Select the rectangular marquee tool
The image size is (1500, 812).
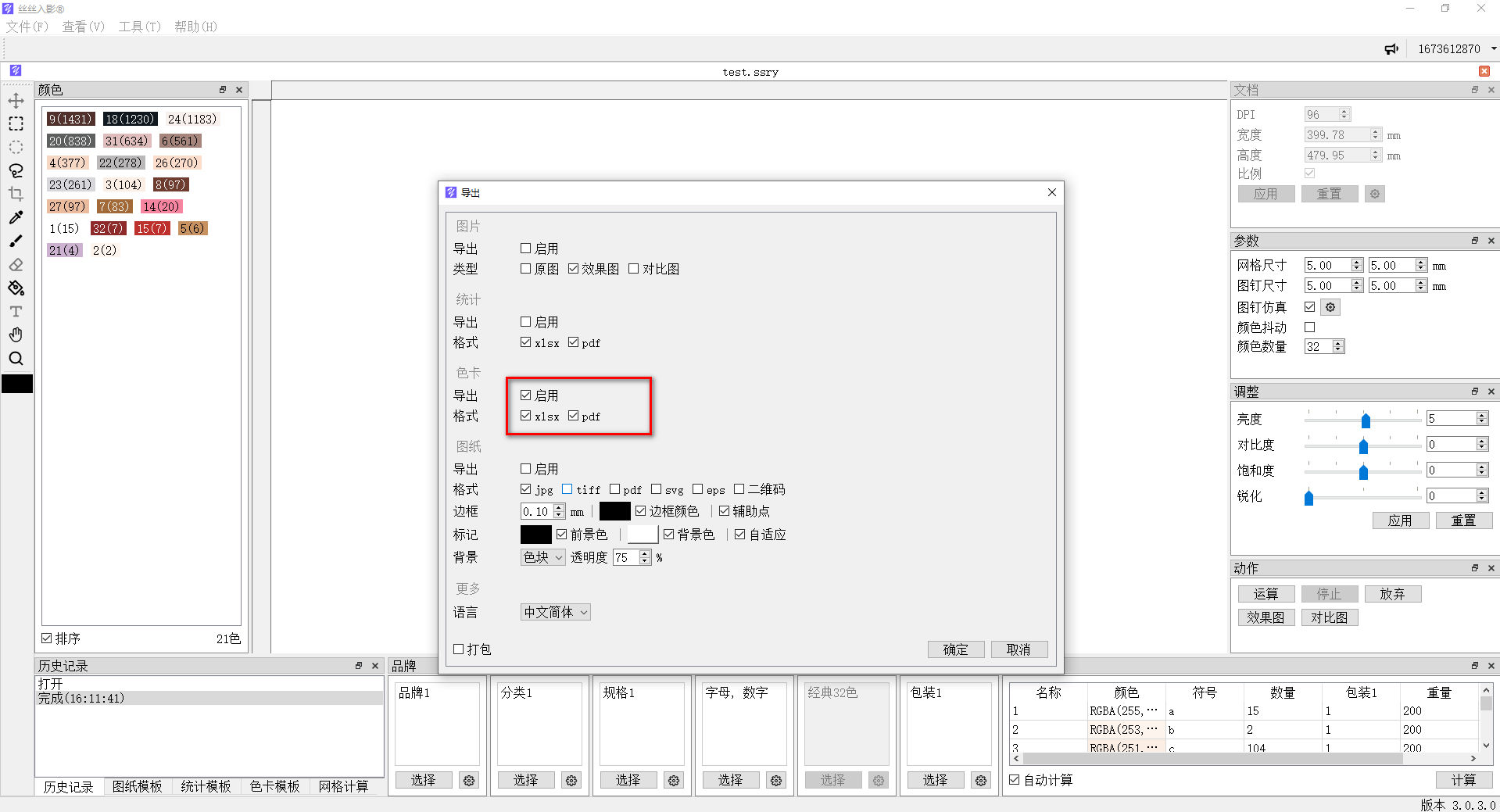[16, 124]
